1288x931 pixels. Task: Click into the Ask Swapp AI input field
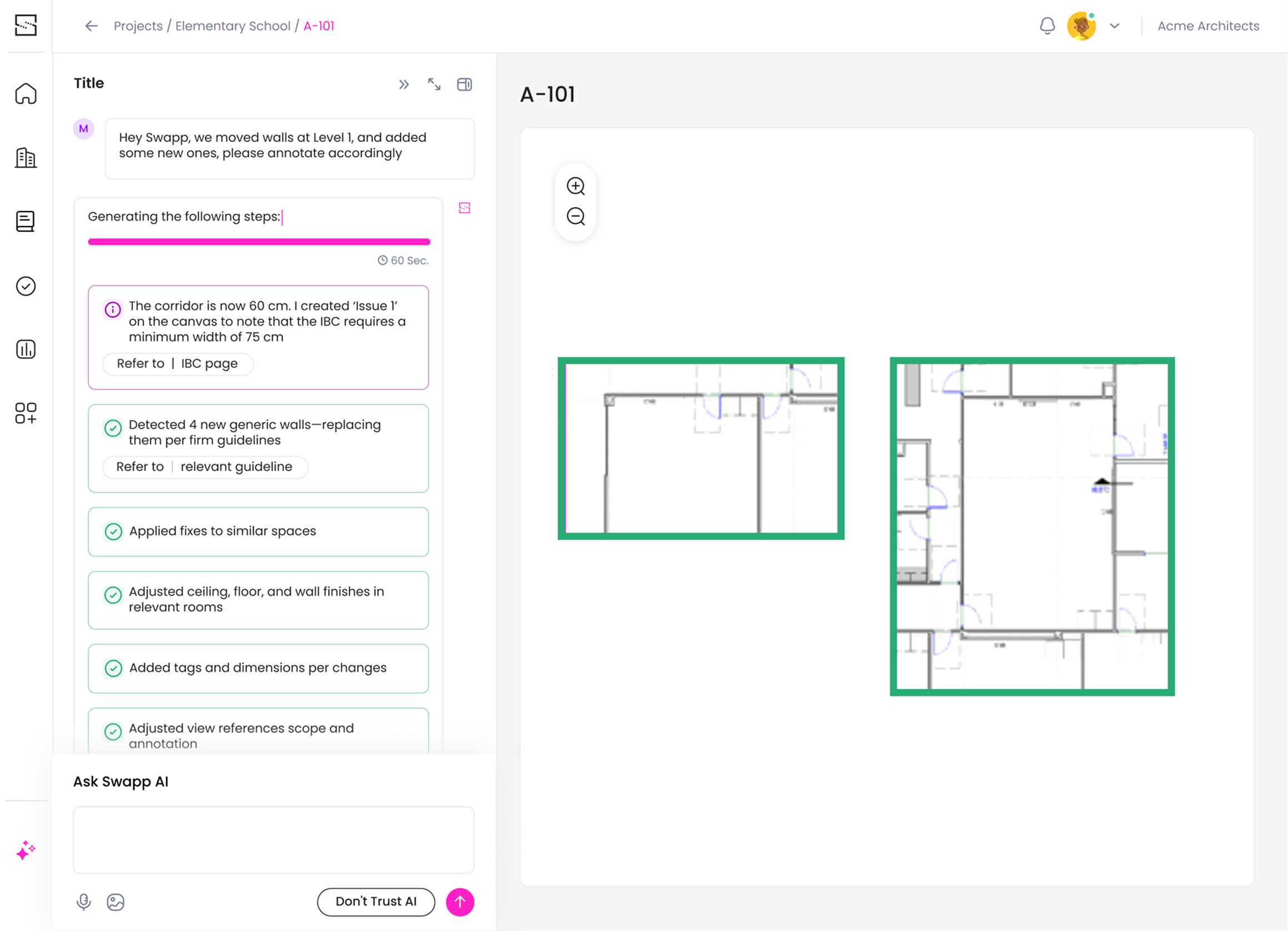[x=274, y=839]
